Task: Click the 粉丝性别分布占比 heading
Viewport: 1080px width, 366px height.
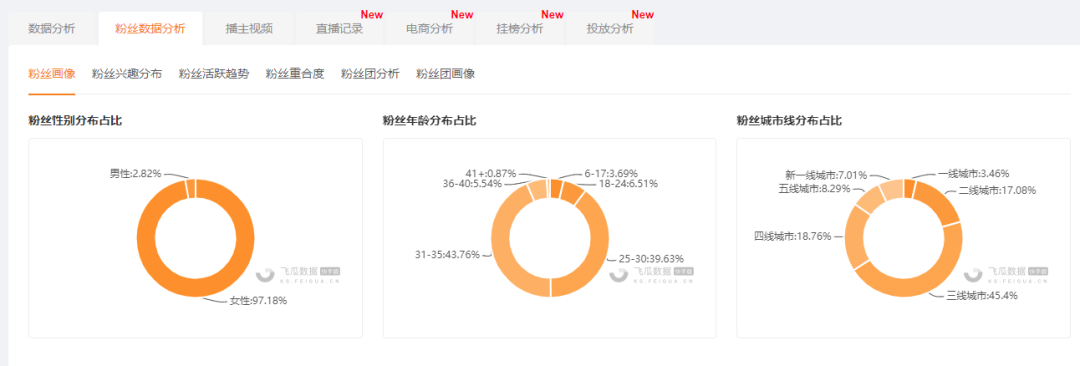Action: (75, 121)
